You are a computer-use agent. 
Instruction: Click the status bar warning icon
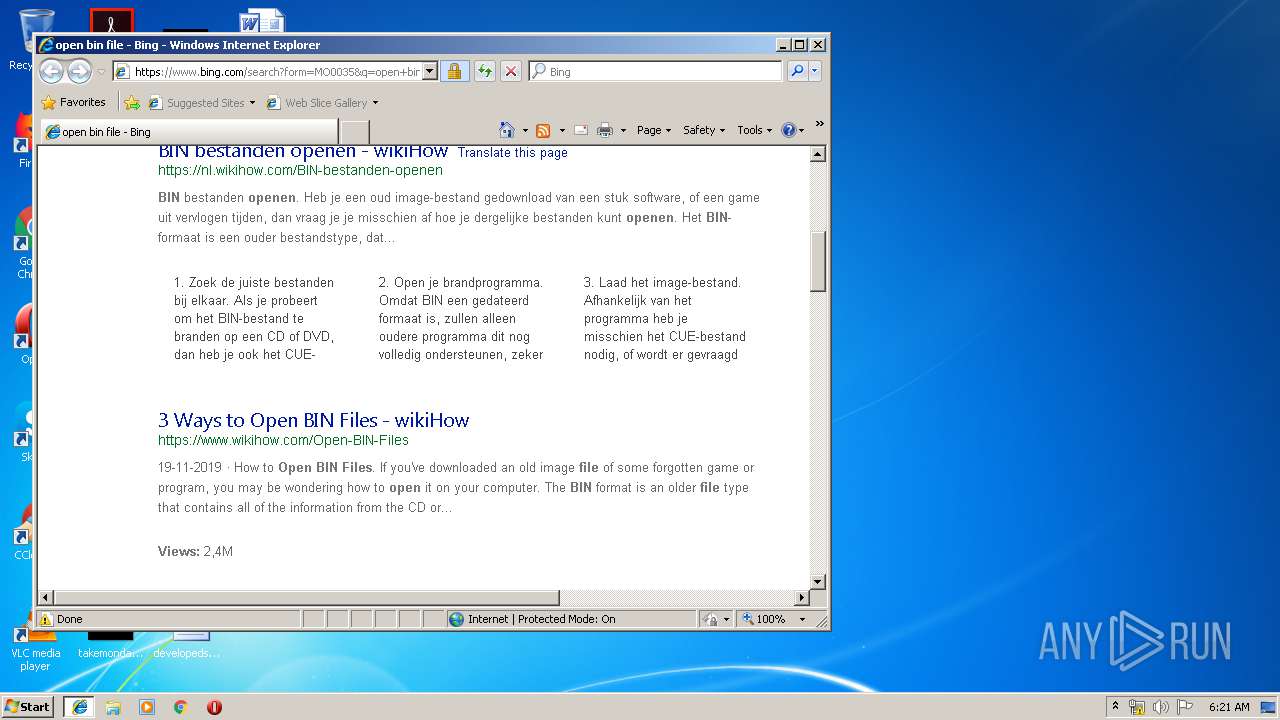(x=46, y=619)
